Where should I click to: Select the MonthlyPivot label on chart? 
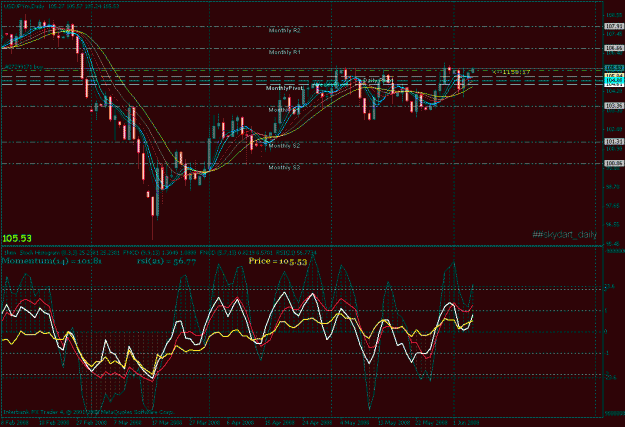click(x=284, y=88)
